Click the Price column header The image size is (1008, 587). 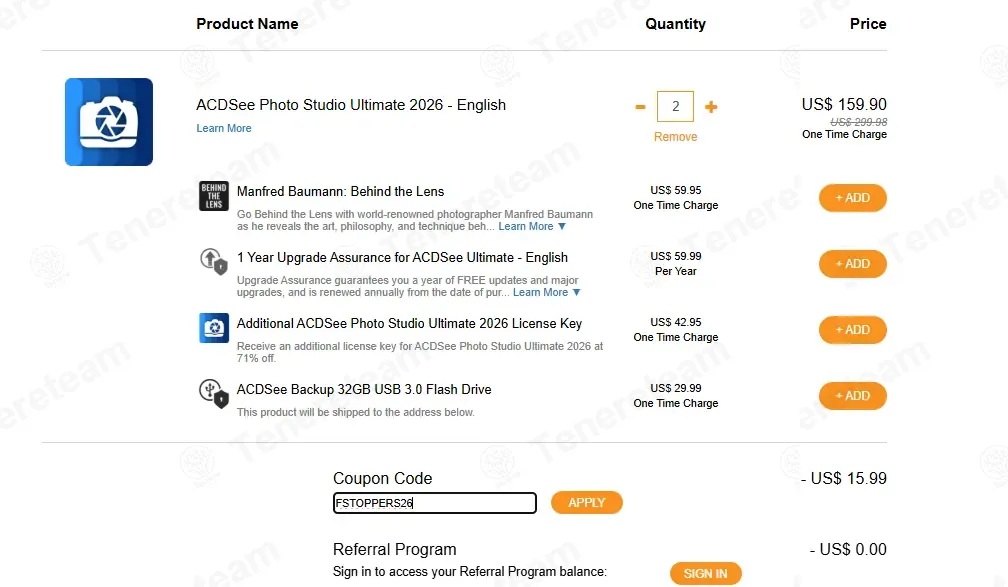pyautogui.click(x=868, y=24)
